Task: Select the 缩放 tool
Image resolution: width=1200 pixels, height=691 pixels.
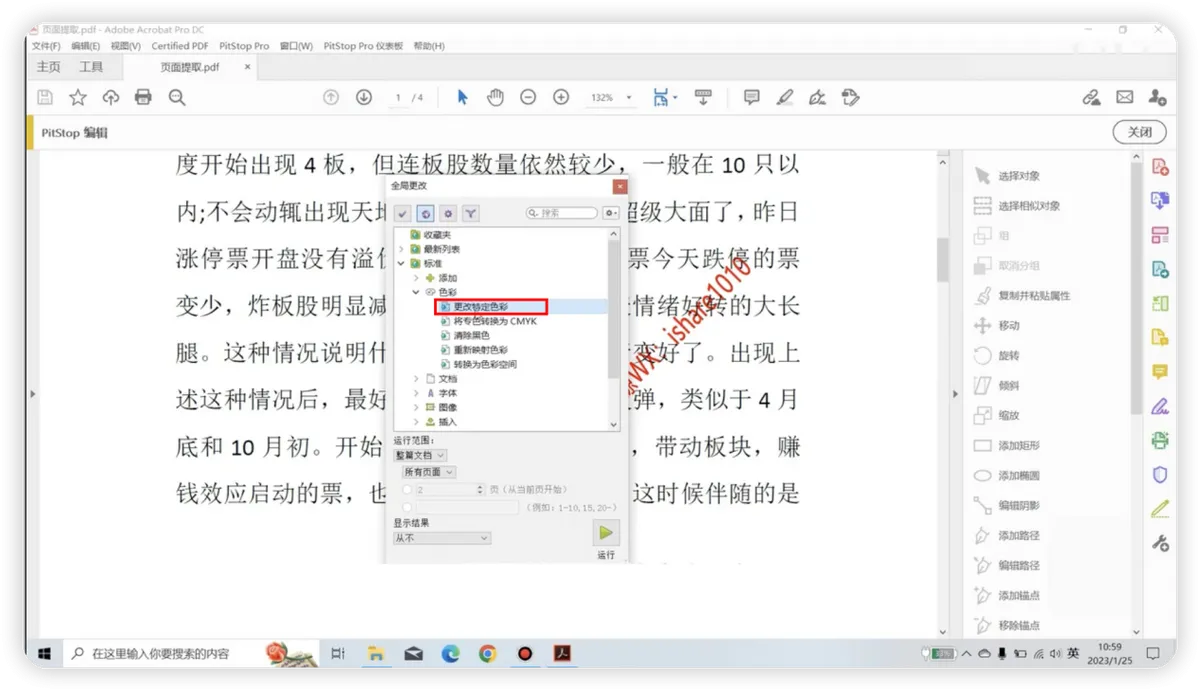Action: click(x=997, y=415)
